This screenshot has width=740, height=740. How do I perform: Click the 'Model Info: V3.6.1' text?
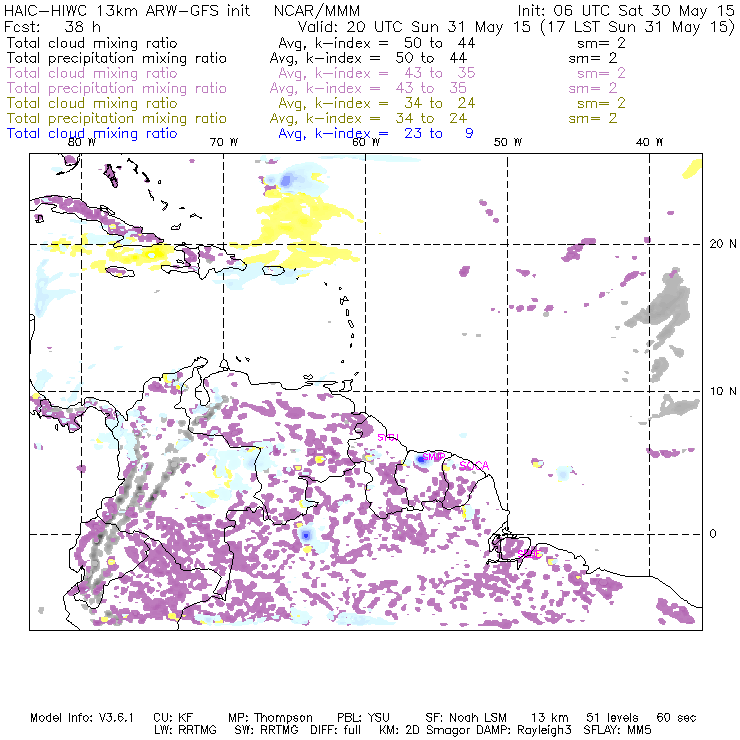pyautogui.click(x=82, y=718)
